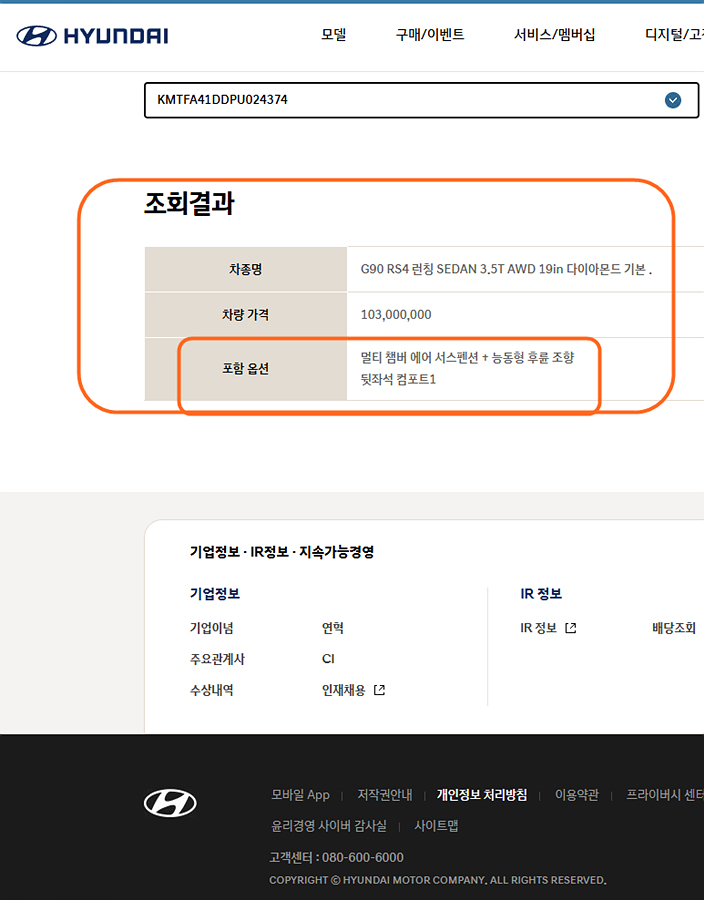Click the external link icon beside IR 정보

coord(571,628)
